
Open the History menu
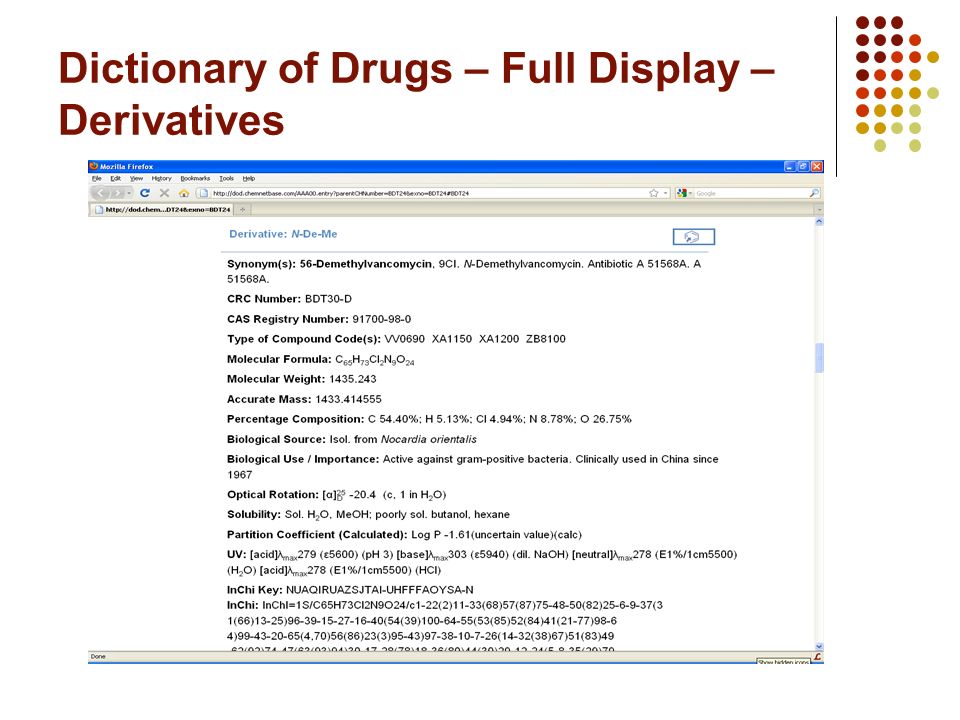162,179
